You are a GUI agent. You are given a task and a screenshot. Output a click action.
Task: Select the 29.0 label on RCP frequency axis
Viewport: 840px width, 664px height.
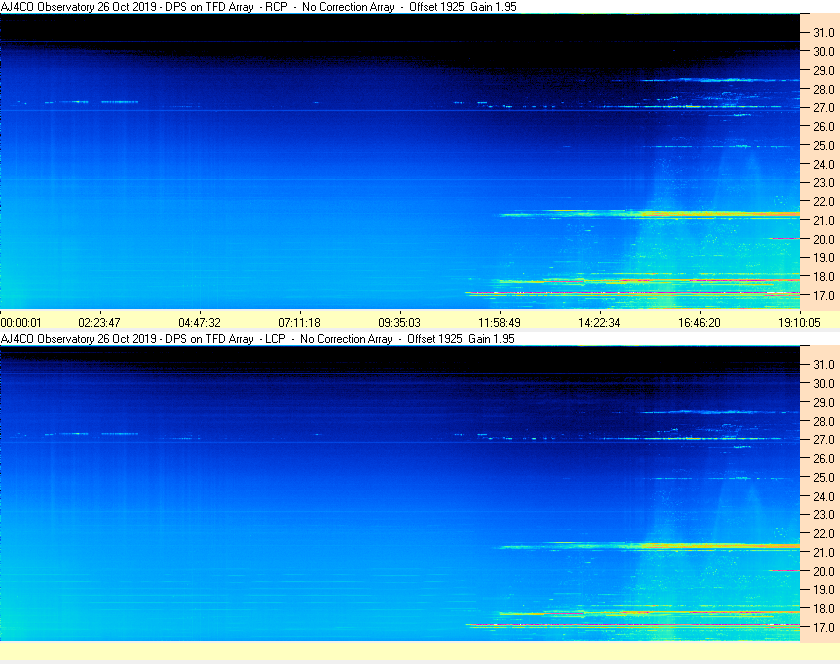pyautogui.click(x=824, y=70)
